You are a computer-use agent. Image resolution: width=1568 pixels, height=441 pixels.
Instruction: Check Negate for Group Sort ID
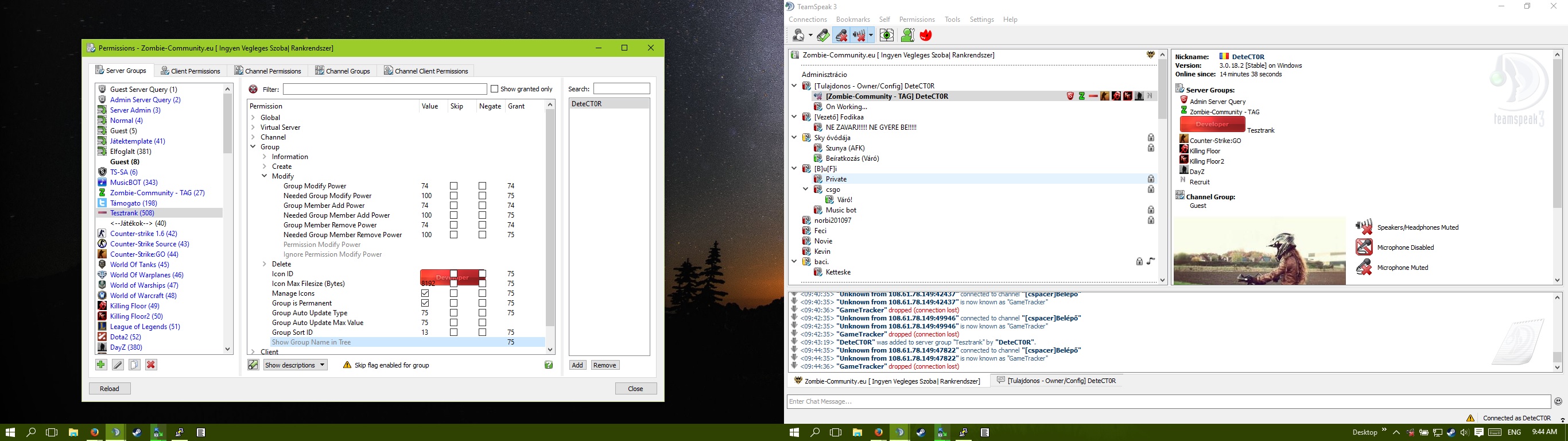point(482,332)
